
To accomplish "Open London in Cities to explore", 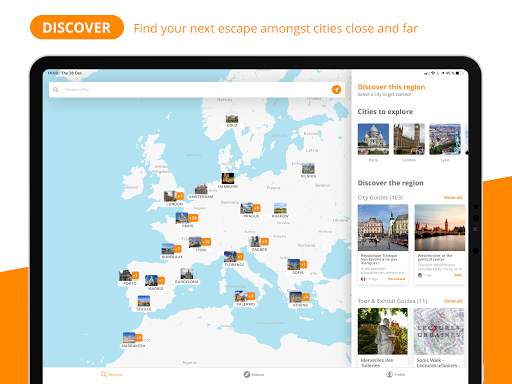I will [409, 142].
